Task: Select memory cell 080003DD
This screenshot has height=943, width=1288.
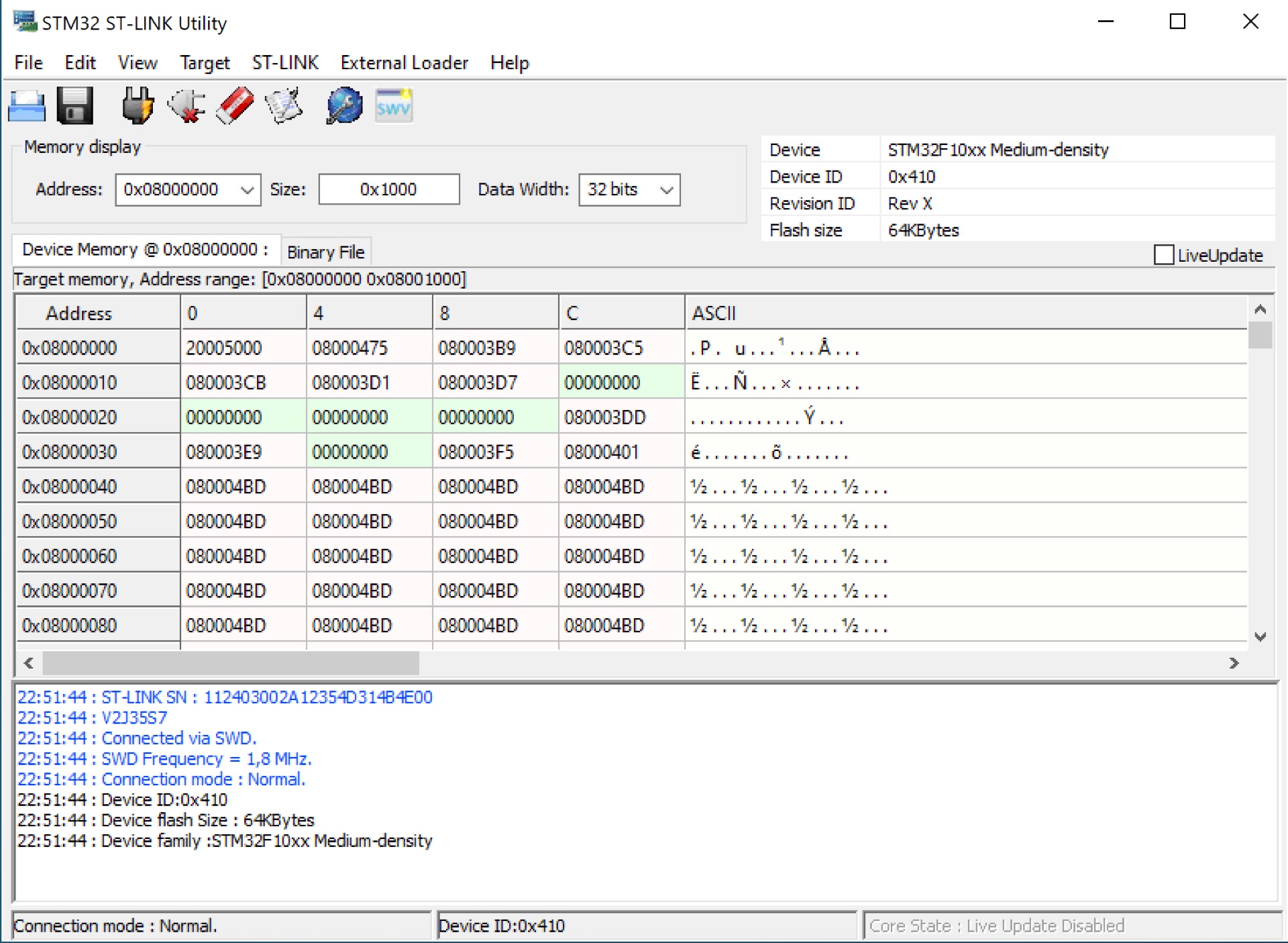Action: pyautogui.click(x=622, y=417)
